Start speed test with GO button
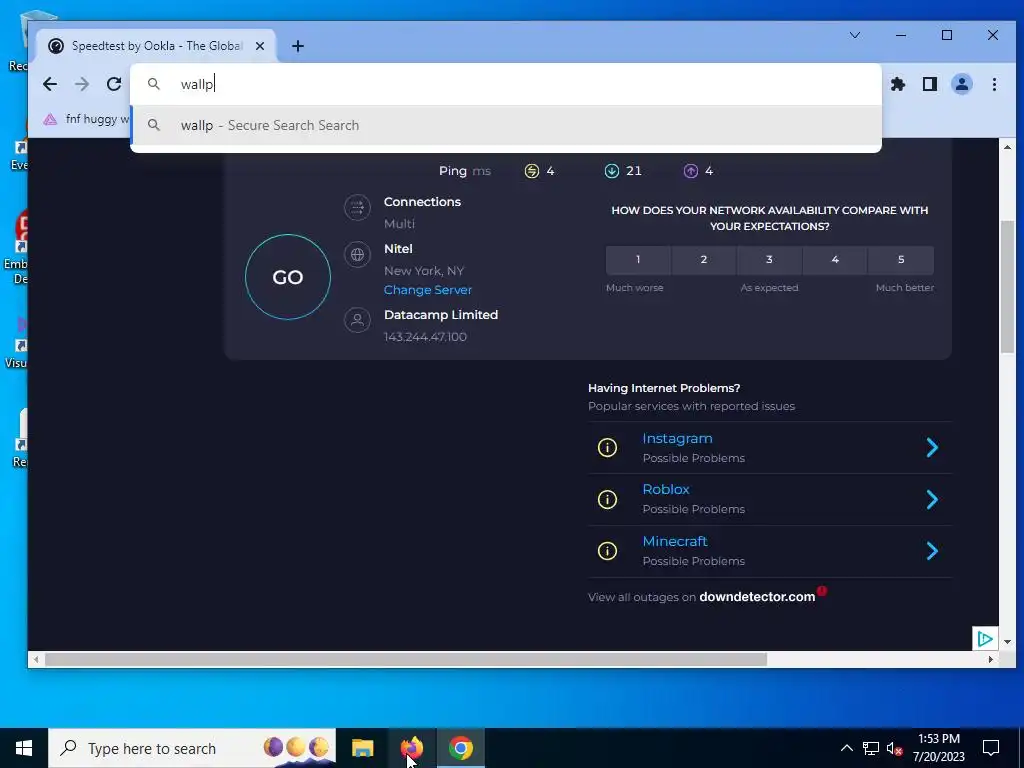Image resolution: width=1024 pixels, height=768 pixels. tap(287, 277)
